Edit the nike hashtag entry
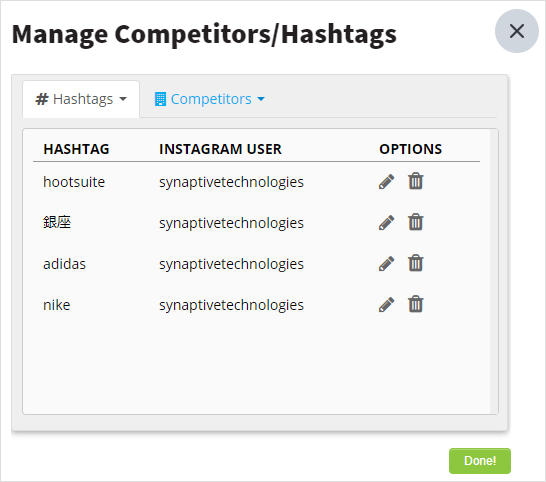 [387, 305]
